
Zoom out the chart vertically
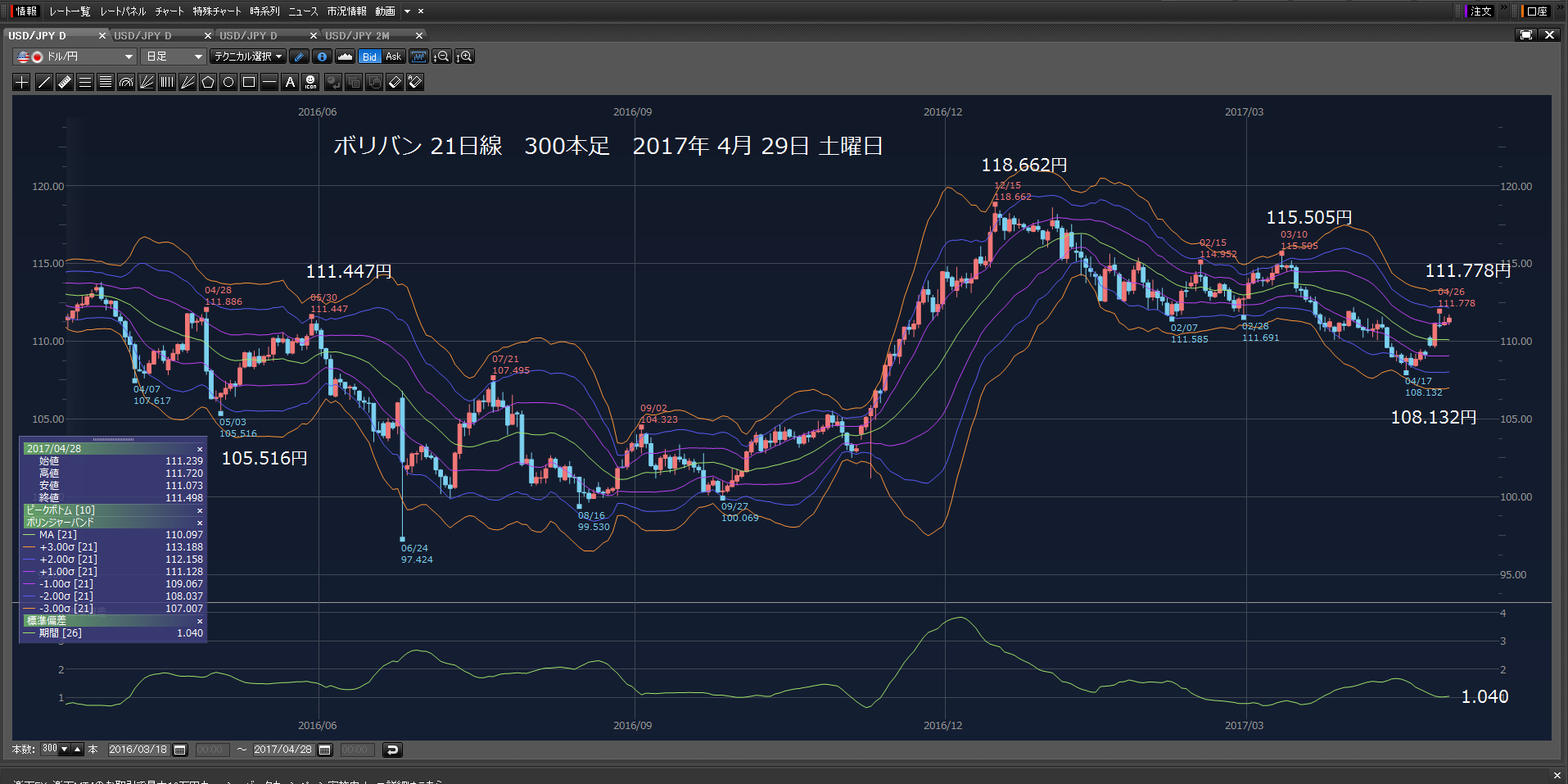tap(441, 57)
